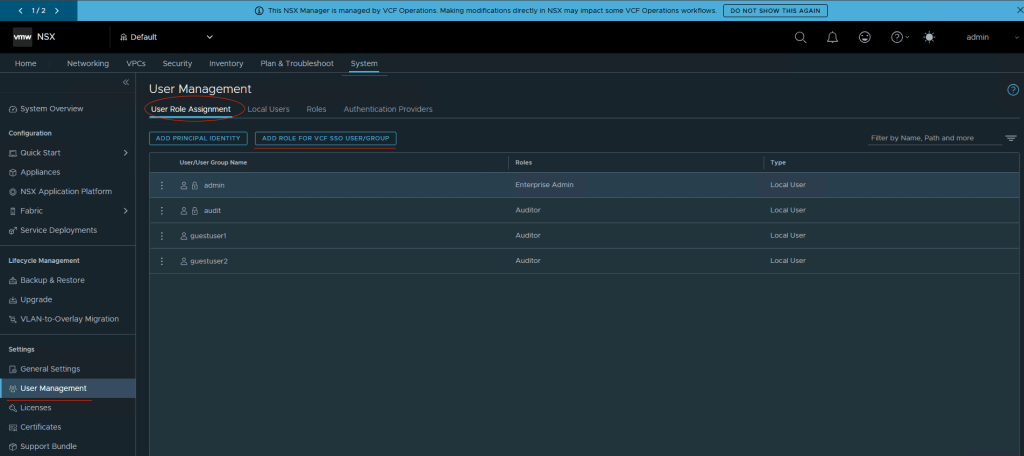Open the search magnifier icon
The width and height of the screenshot is (1024, 456).
click(800, 37)
